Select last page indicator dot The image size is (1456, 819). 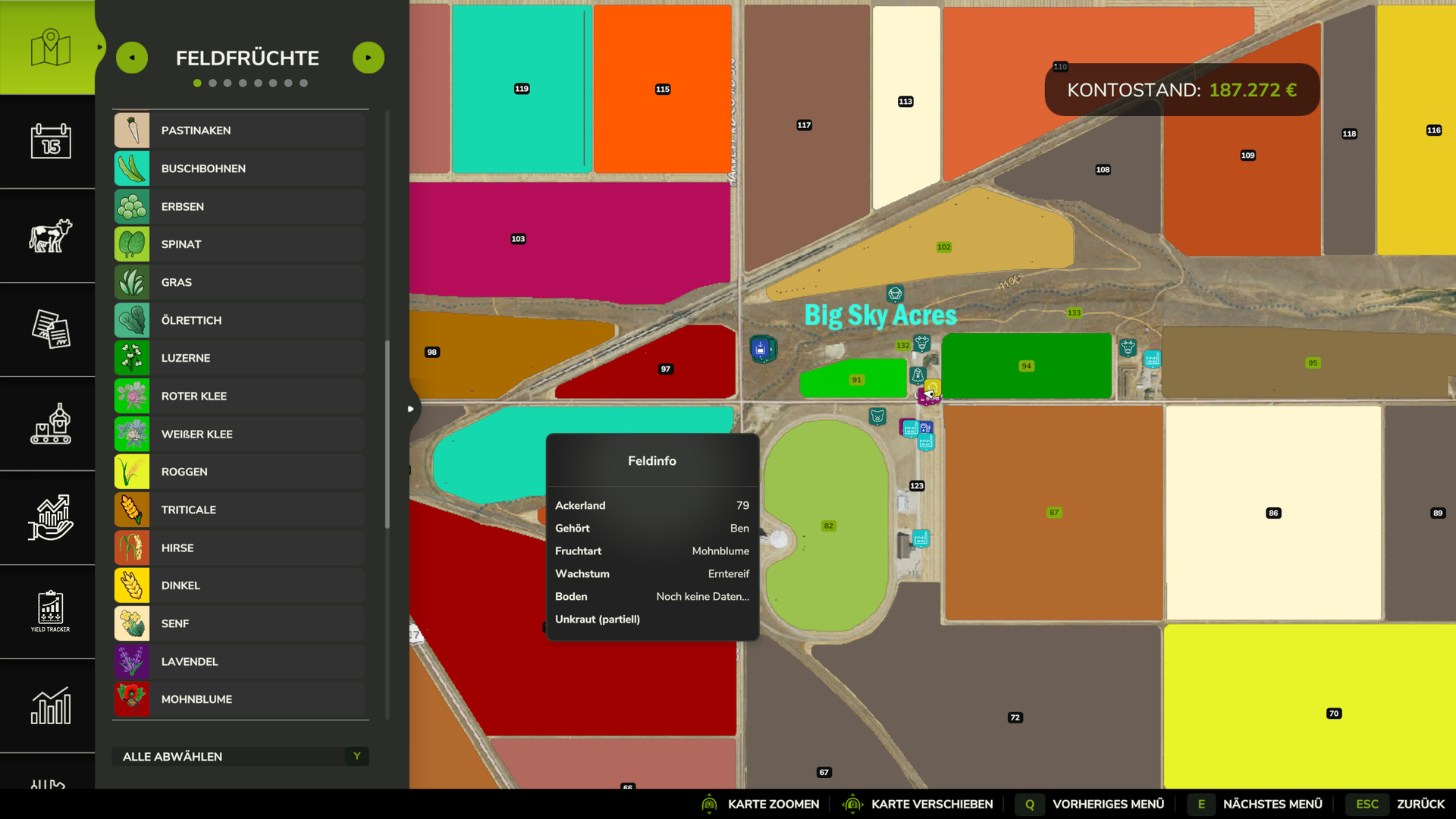click(x=303, y=83)
